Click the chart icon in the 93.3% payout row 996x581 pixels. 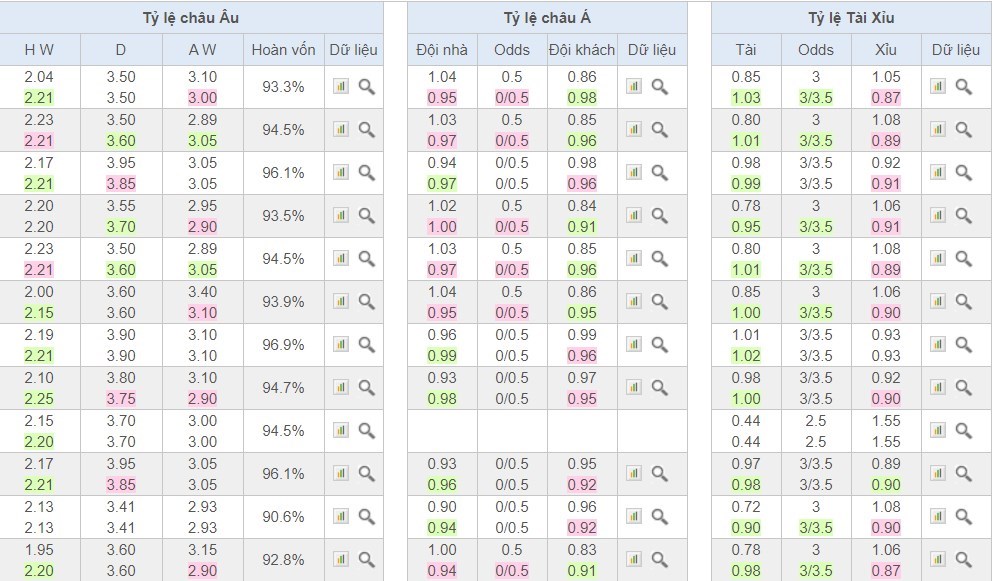coord(341,87)
